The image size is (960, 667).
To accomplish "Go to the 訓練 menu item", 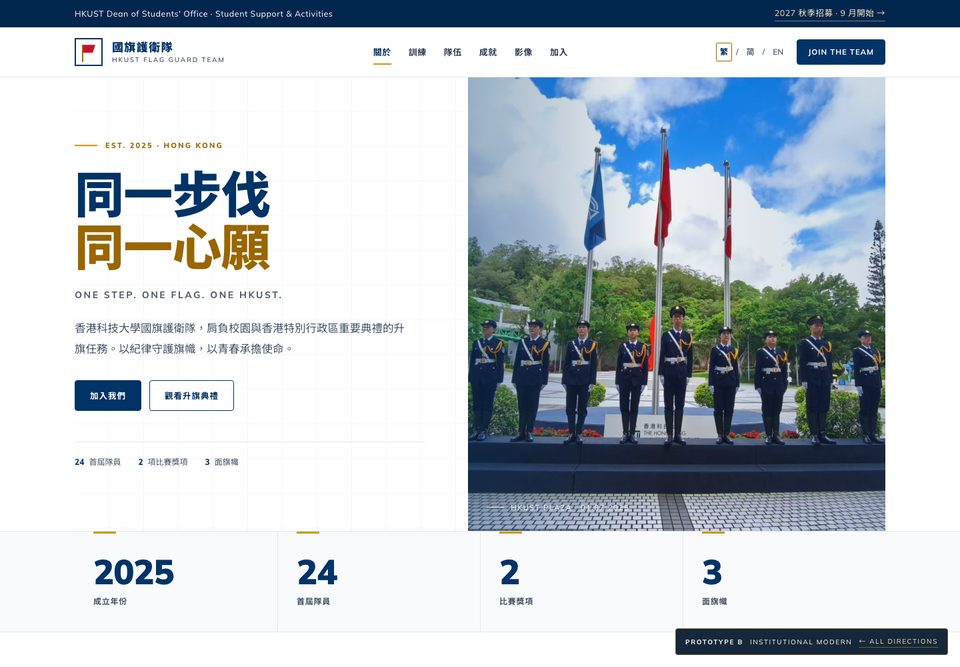I will click(418, 52).
